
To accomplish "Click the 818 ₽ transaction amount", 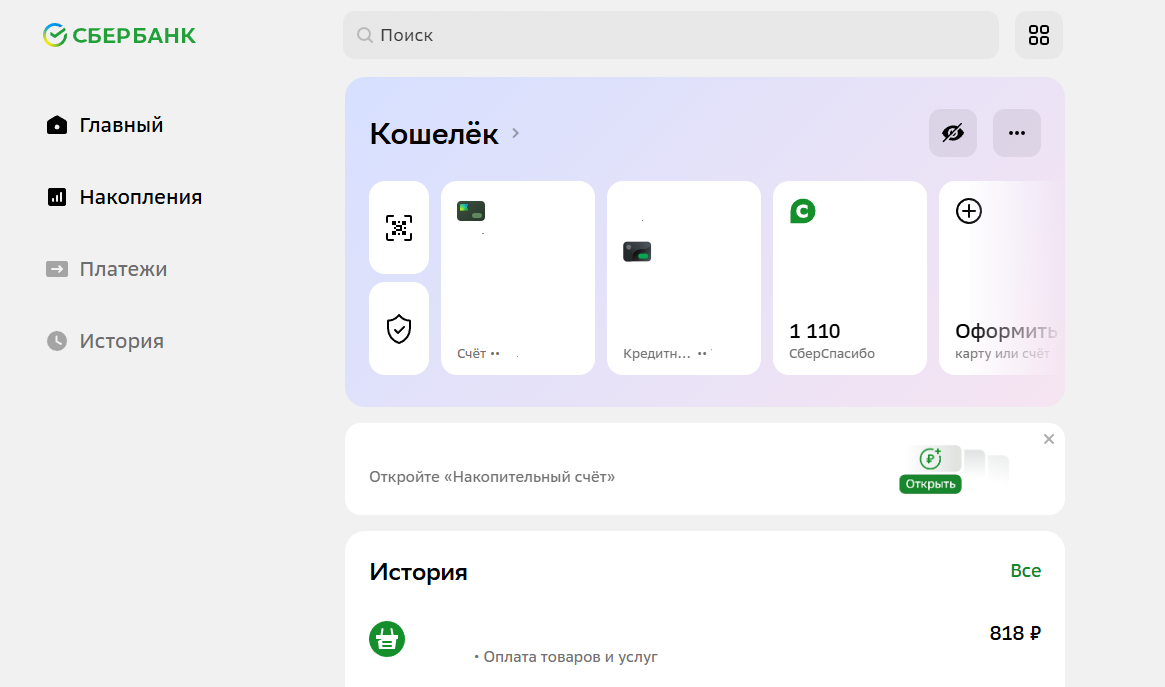I will click(x=1015, y=634).
